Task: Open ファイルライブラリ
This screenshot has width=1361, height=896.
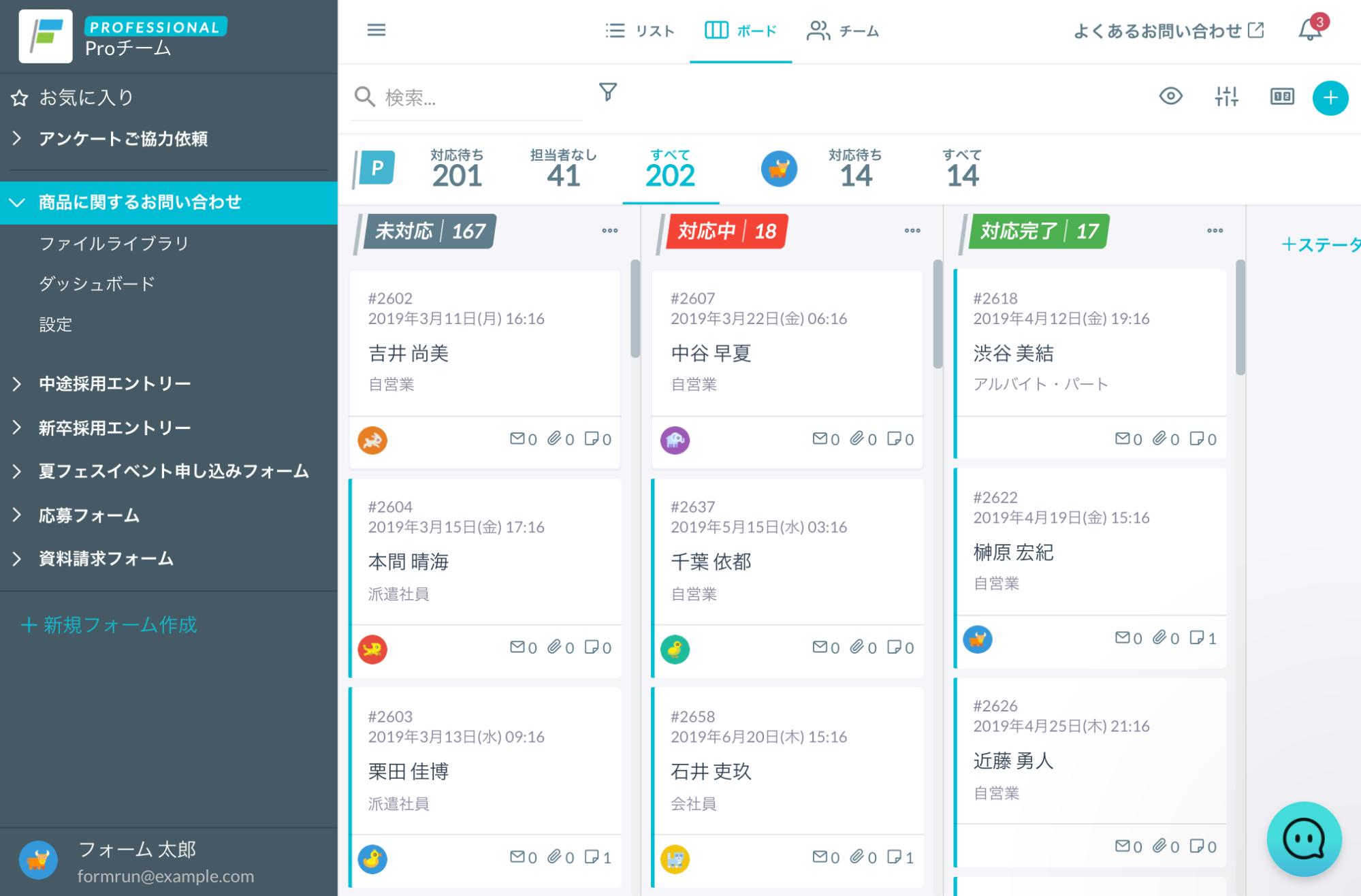Action: (x=114, y=243)
